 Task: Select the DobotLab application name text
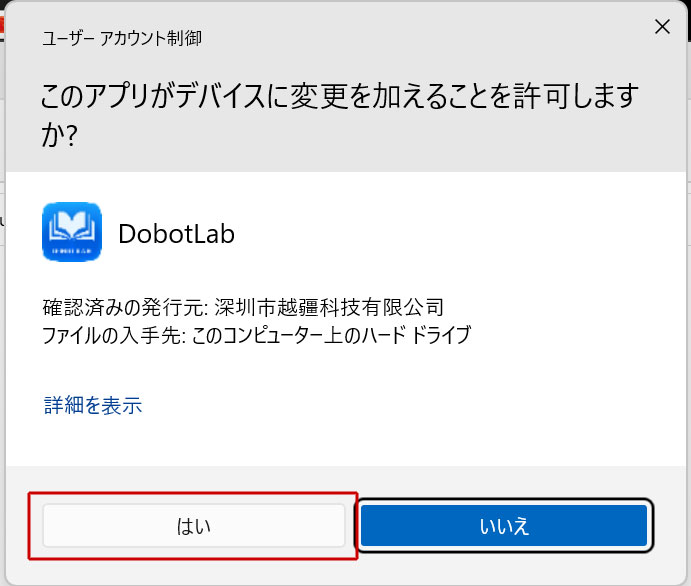tap(176, 233)
